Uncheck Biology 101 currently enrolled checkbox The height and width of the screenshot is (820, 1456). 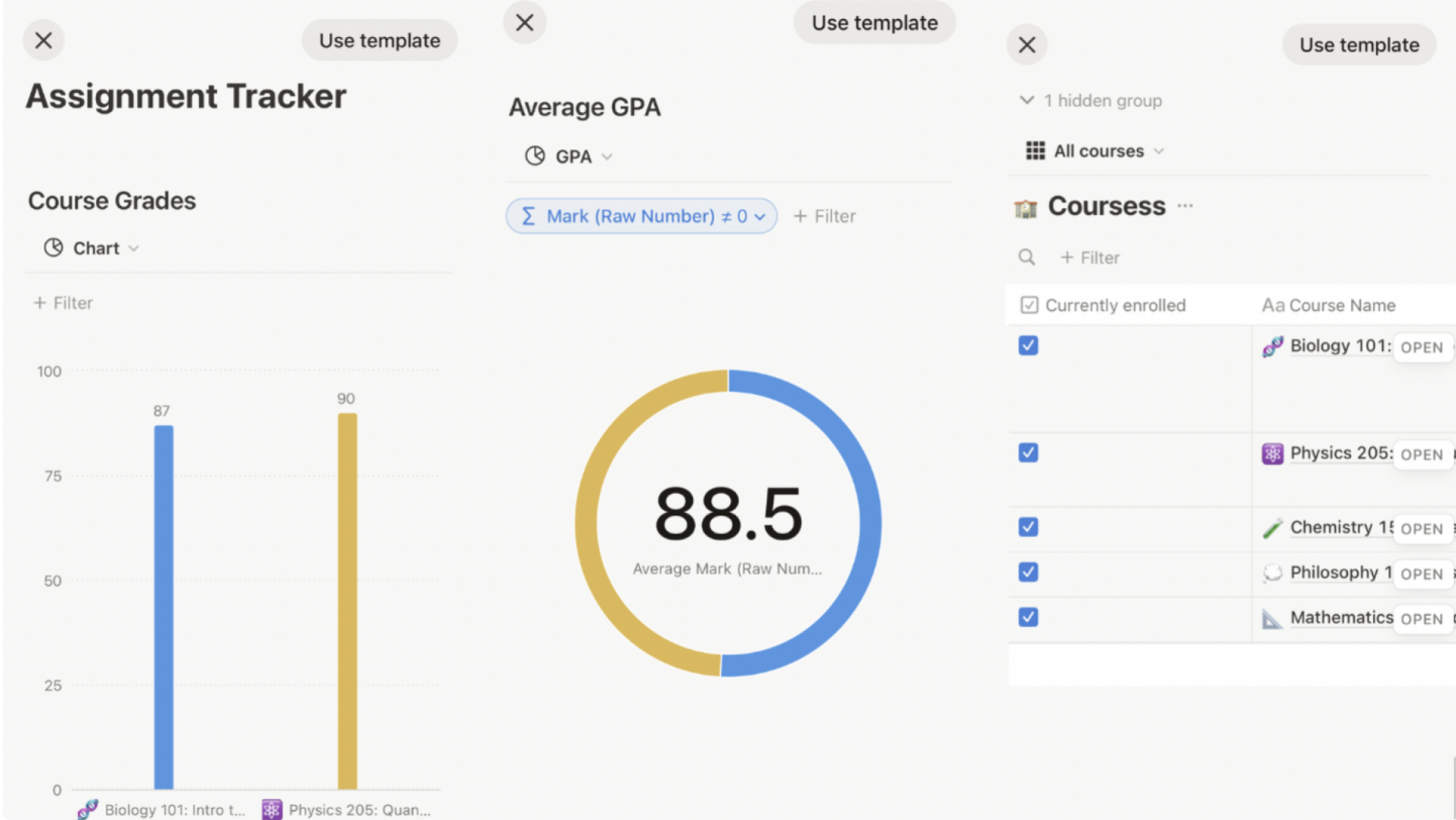pyautogui.click(x=1028, y=346)
